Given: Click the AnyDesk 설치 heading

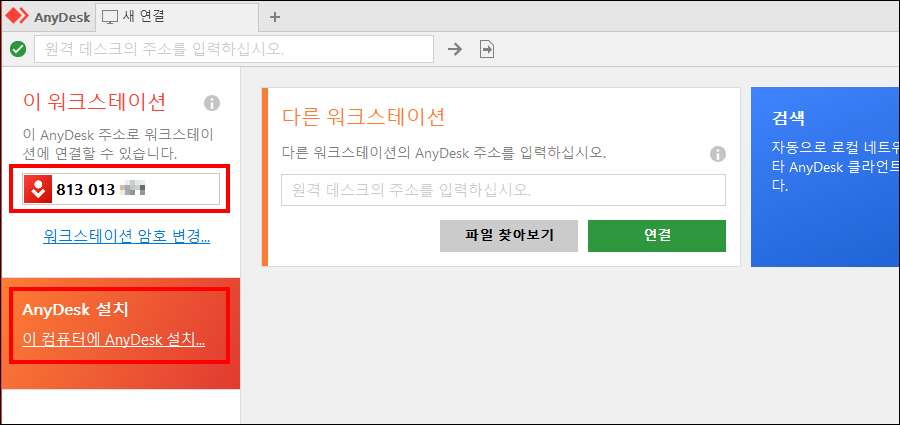Looking at the screenshot, I should [x=75, y=310].
